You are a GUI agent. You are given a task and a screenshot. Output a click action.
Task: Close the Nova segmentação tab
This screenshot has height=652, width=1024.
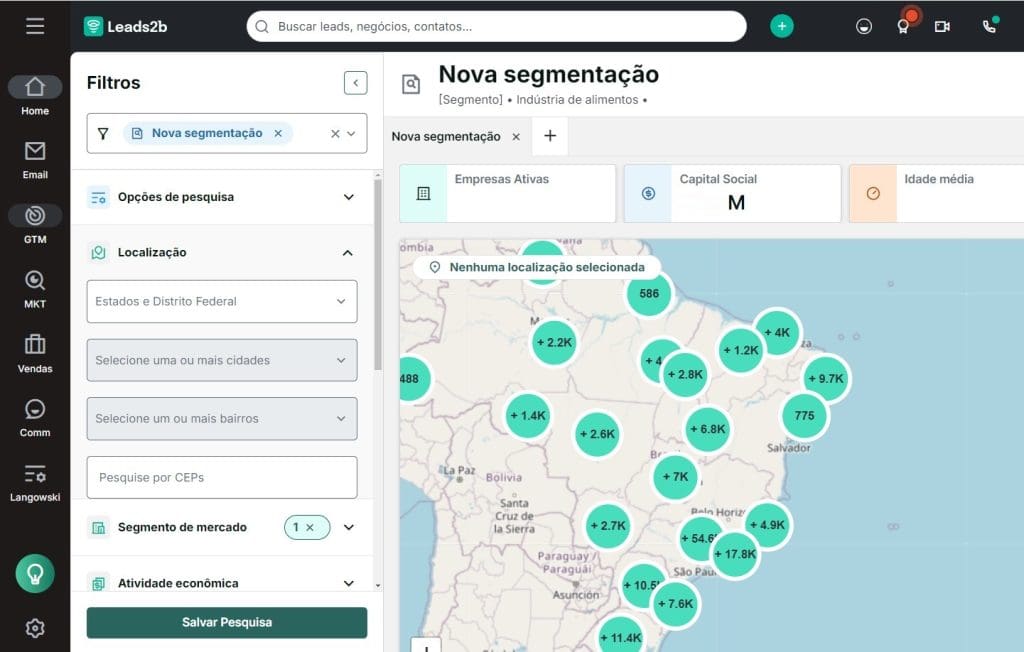(516, 137)
